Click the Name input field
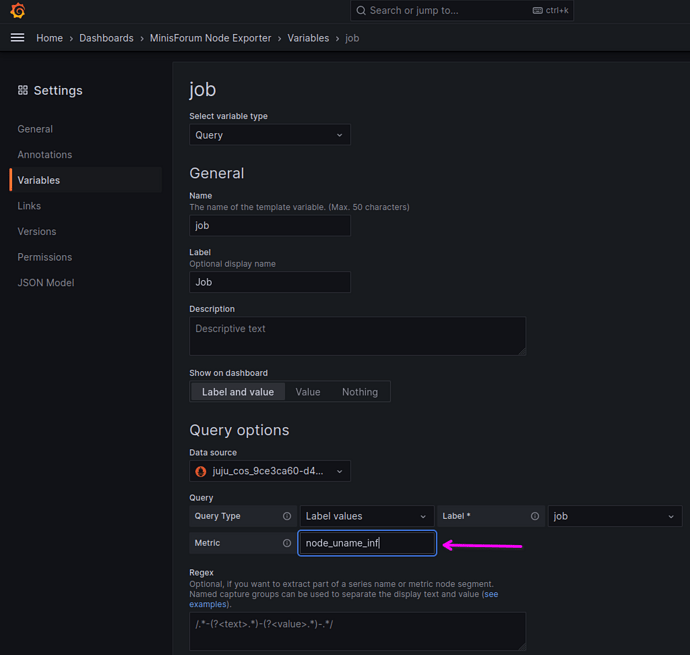This screenshot has height=655, width=690. [x=270, y=225]
